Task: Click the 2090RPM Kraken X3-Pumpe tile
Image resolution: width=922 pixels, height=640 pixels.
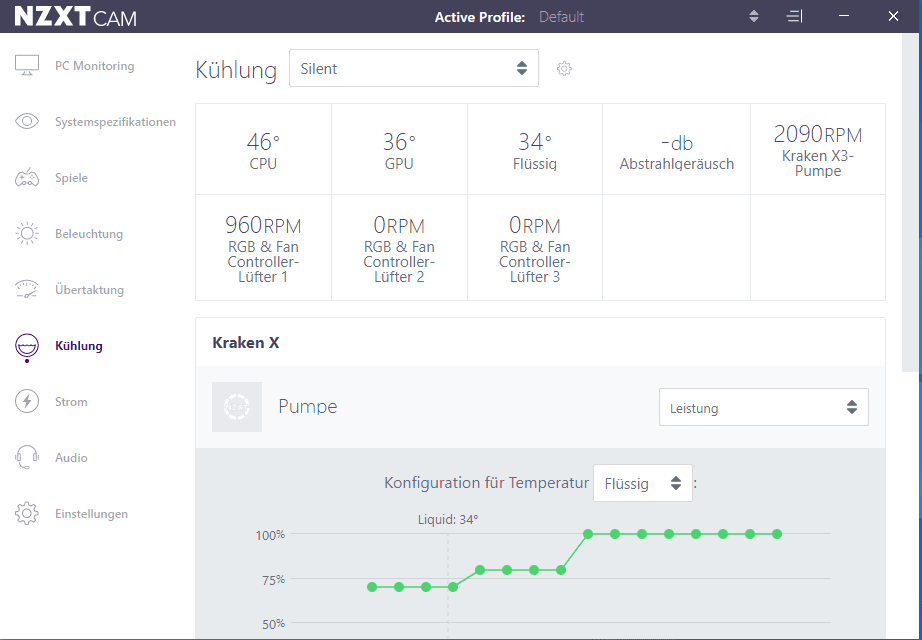Action: click(x=818, y=149)
